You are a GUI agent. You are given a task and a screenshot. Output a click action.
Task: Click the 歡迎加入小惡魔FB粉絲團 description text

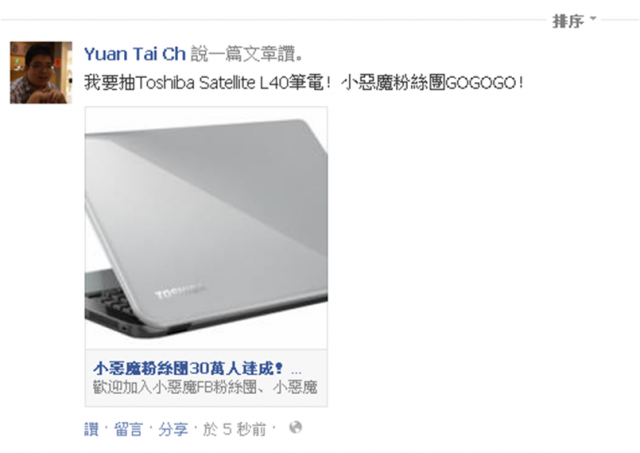pos(205,387)
